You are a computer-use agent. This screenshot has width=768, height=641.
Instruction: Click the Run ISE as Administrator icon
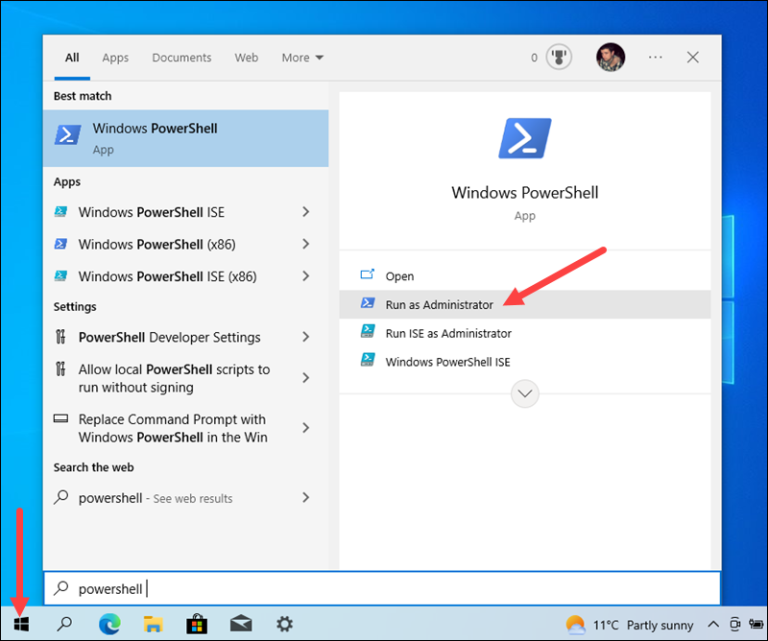pos(368,332)
